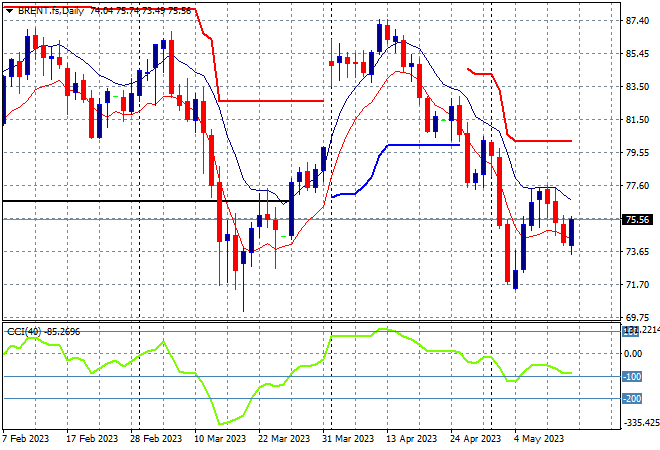
Task: Select the thick blue flat support line
Action: pyautogui.click(x=423, y=145)
